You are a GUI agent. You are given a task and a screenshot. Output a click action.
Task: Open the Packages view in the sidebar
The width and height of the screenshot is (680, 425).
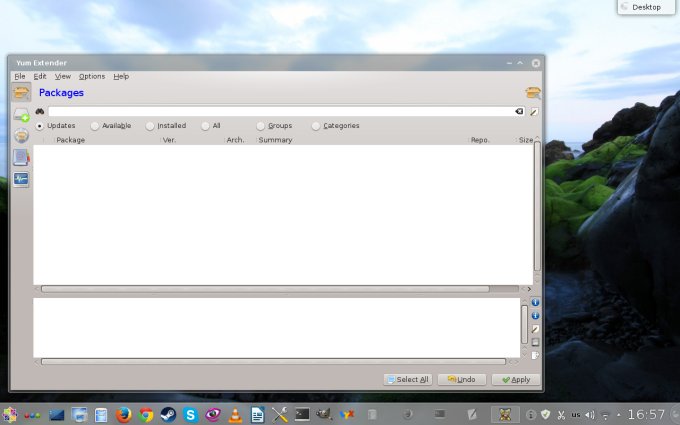coord(21,93)
